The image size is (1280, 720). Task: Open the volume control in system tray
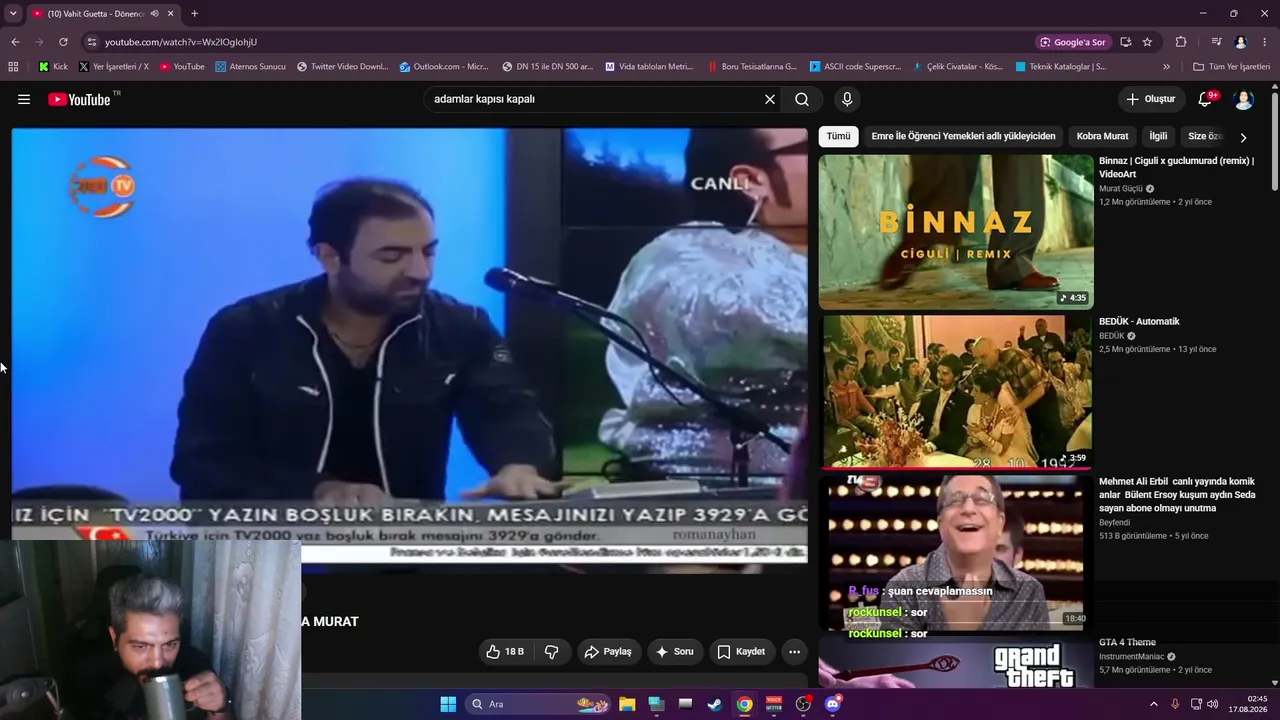[1213, 704]
